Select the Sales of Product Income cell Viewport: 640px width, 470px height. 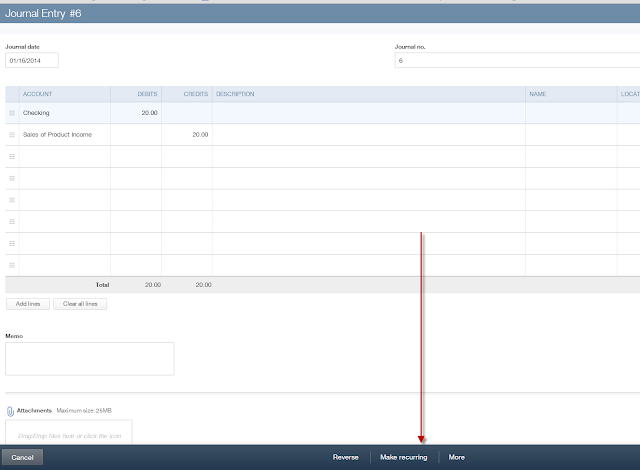(x=64, y=135)
